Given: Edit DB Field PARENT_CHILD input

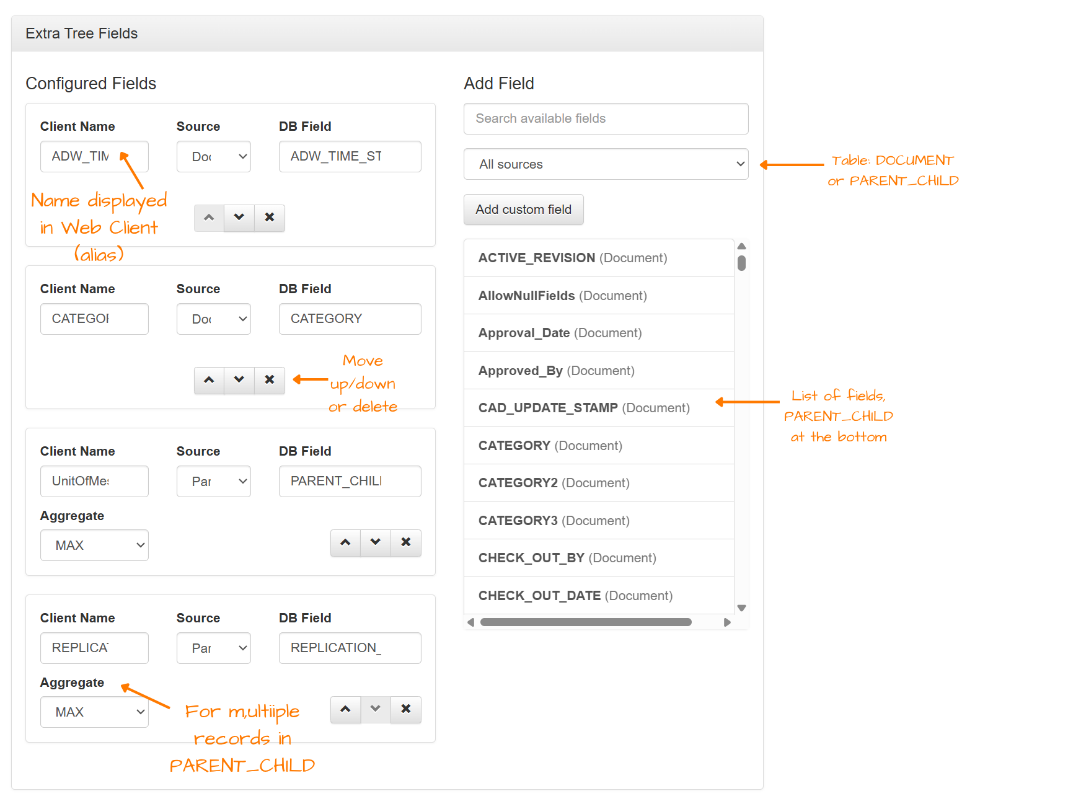Looking at the screenshot, I should 350,481.
